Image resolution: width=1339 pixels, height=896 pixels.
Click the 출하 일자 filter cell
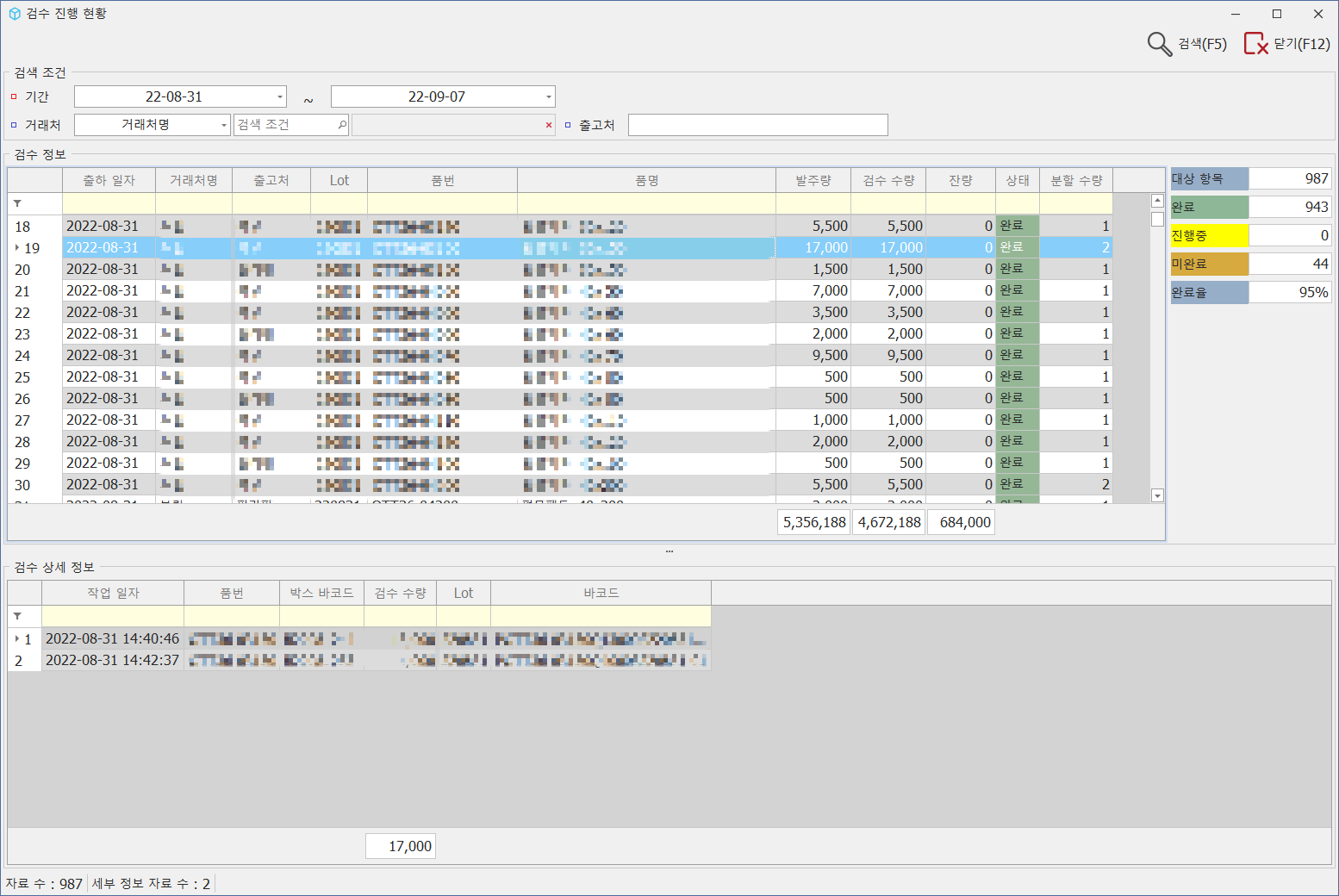[109, 203]
